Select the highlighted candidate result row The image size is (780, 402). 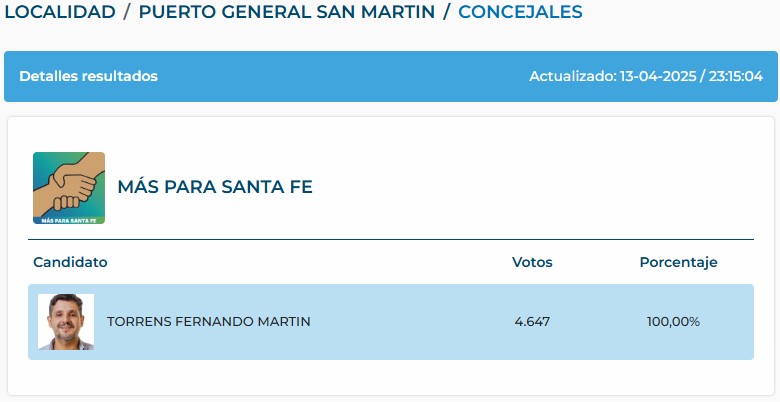pos(390,322)
